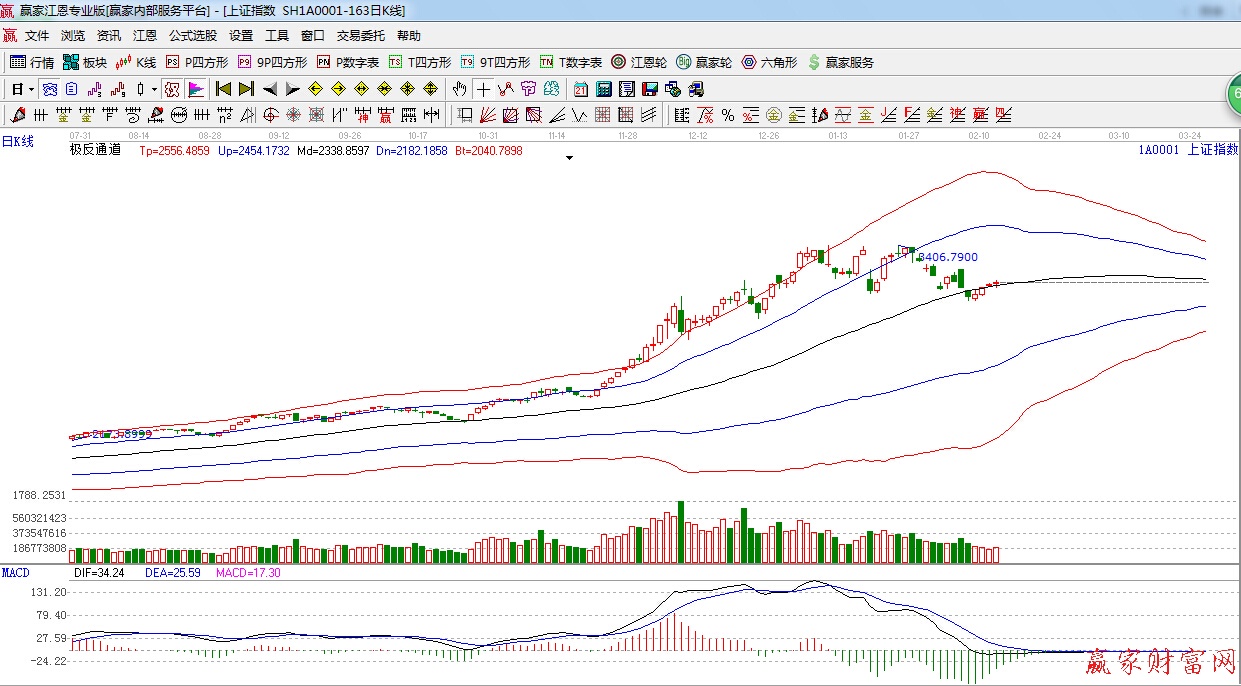Expand the 日 period dropdown arrow
Viewport: 1241px width, 686px height.
(x=31, y=89)
